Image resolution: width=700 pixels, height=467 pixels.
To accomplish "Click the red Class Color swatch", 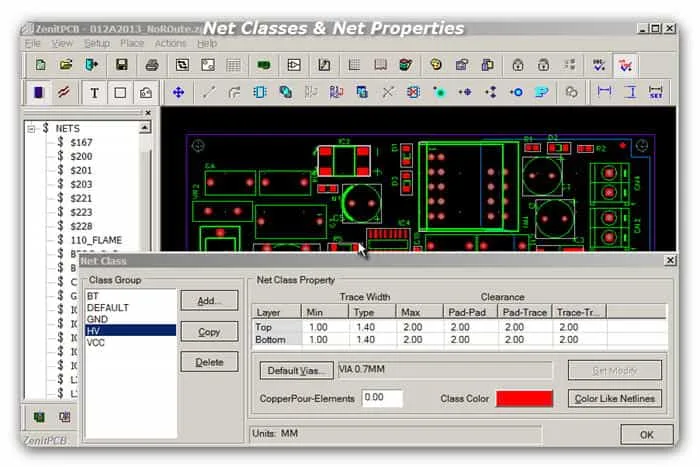I will (x=525, y=399).
